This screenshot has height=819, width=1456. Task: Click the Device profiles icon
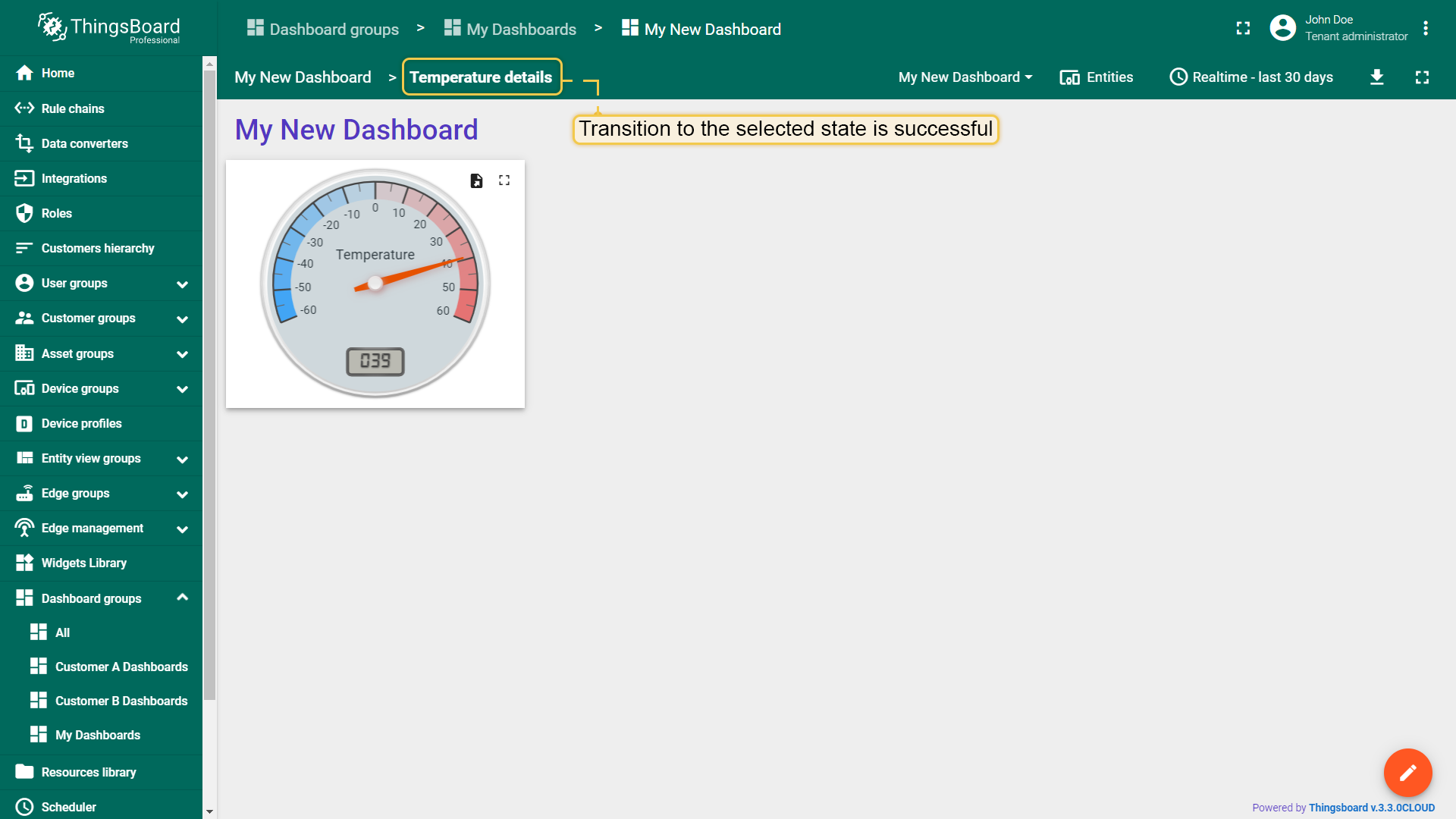24,423
